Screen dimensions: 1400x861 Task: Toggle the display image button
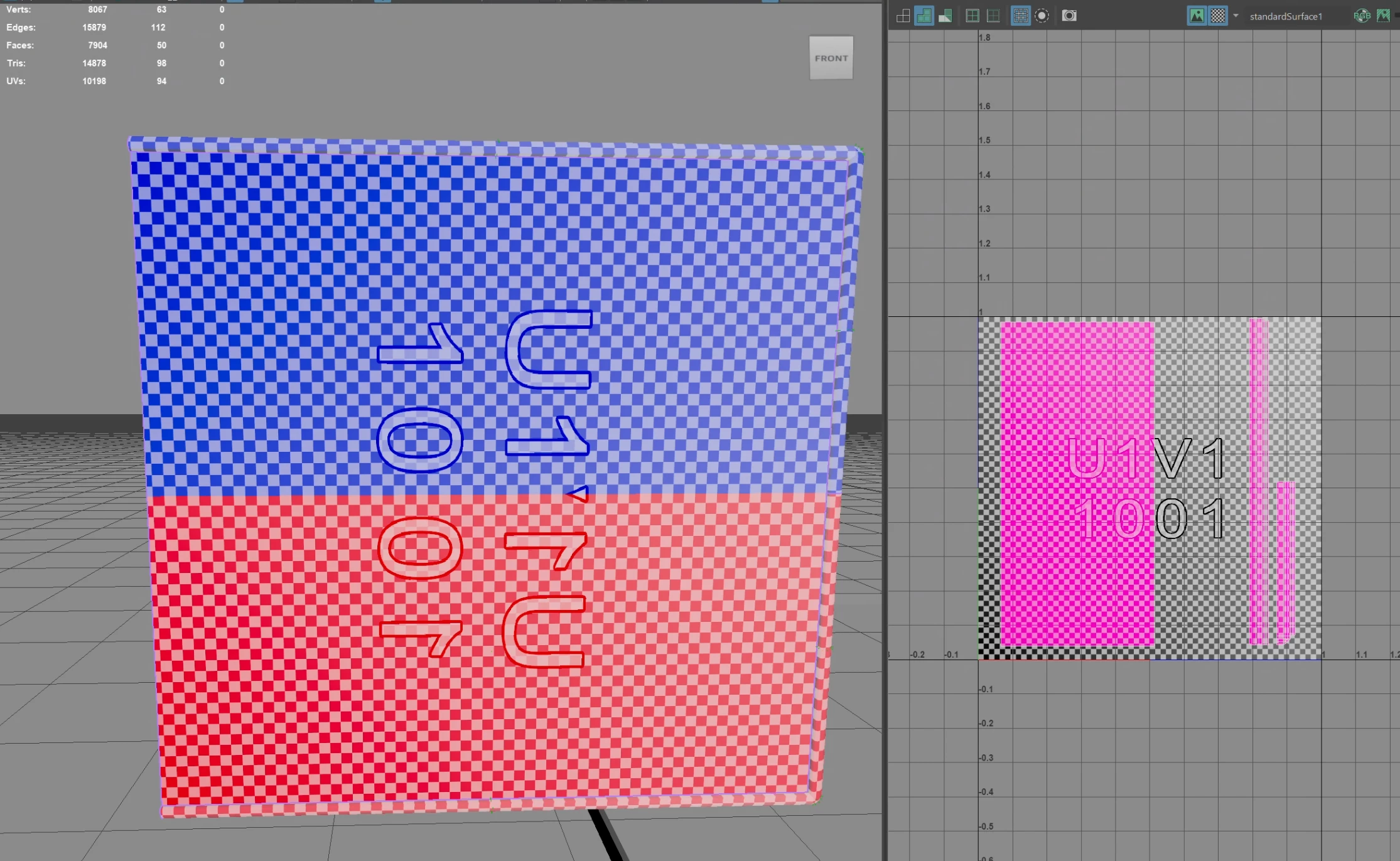coord(1197,16)
